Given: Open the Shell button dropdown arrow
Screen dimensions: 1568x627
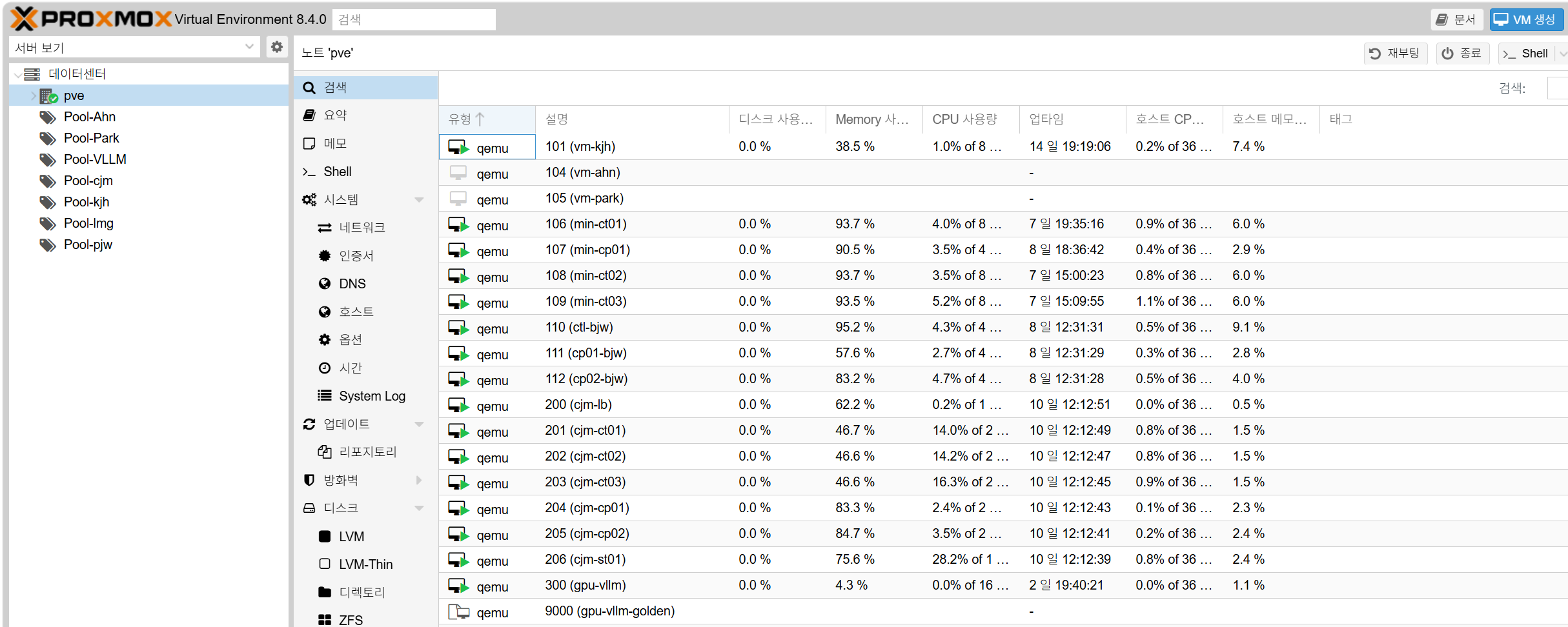Looking at the screenshot, I should click(x=1562, y=54).
